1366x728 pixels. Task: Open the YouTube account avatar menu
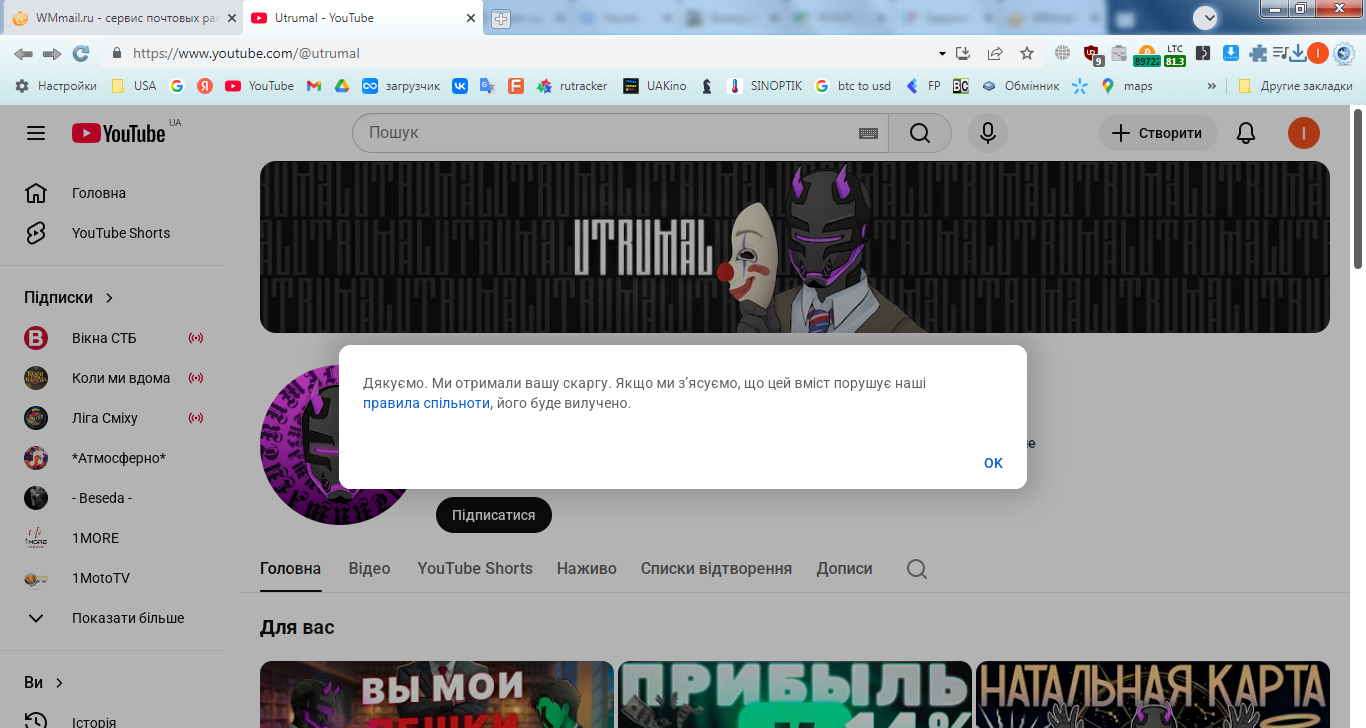1304,133
